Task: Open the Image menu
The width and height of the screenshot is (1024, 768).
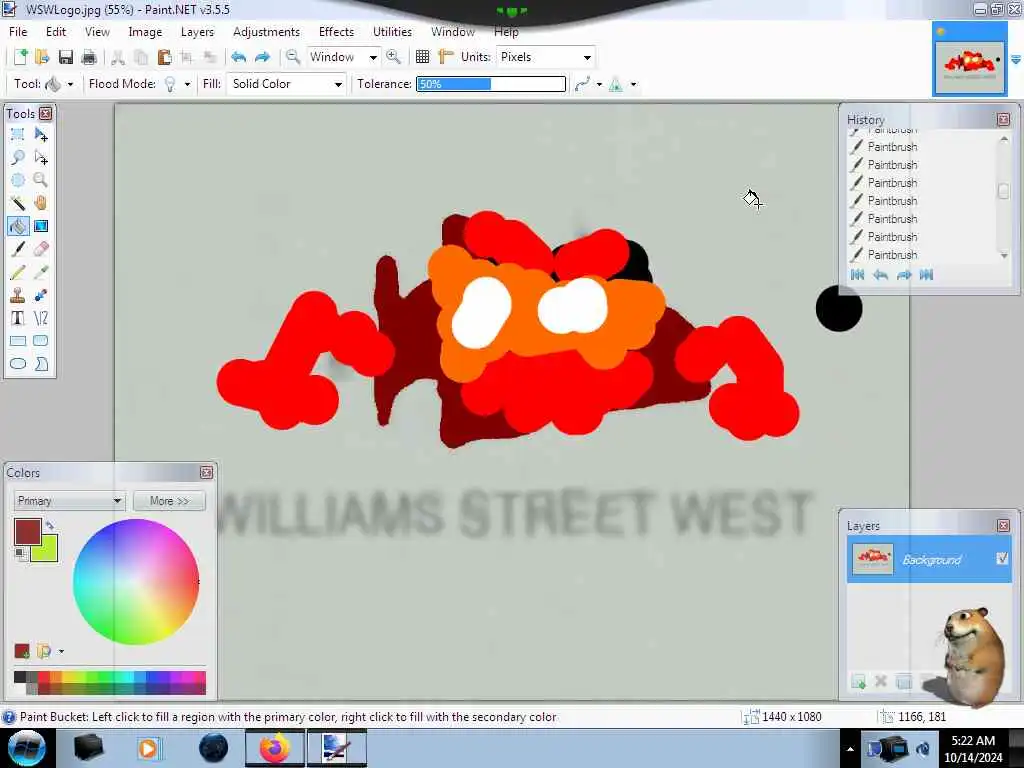Action: point(145,31)
